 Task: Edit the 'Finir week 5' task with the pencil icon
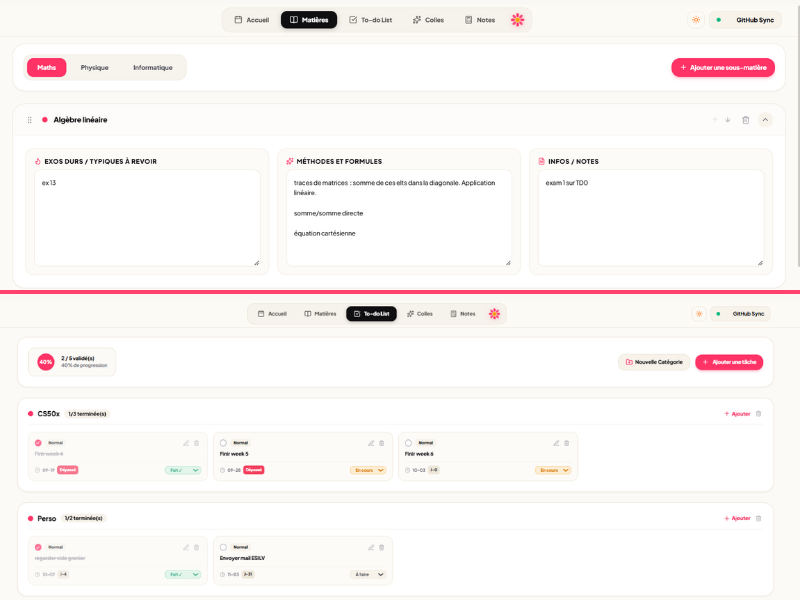pyautogui.click(x=371, y=443)
